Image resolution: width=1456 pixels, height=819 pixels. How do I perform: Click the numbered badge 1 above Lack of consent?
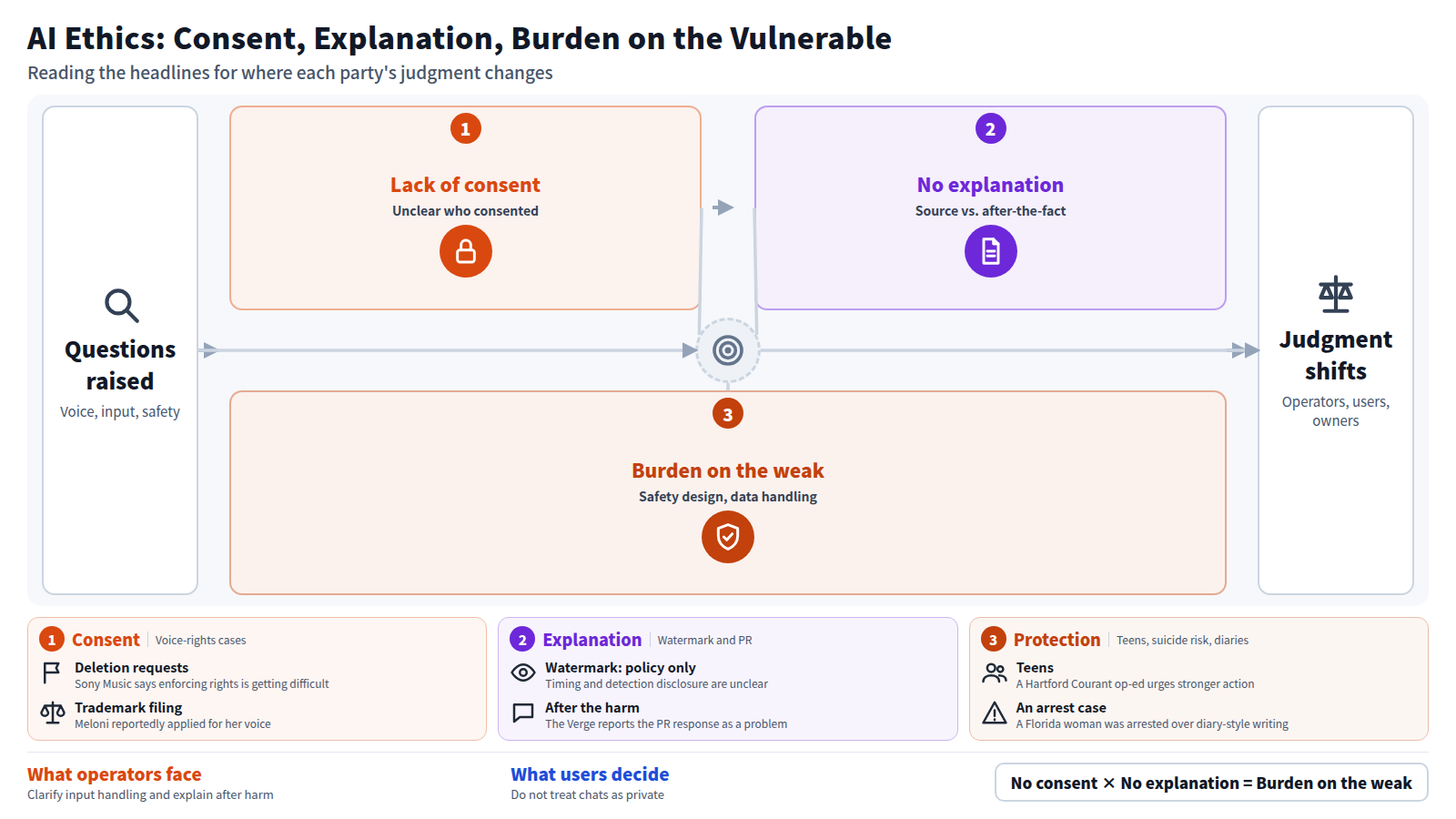coord(466,128)
